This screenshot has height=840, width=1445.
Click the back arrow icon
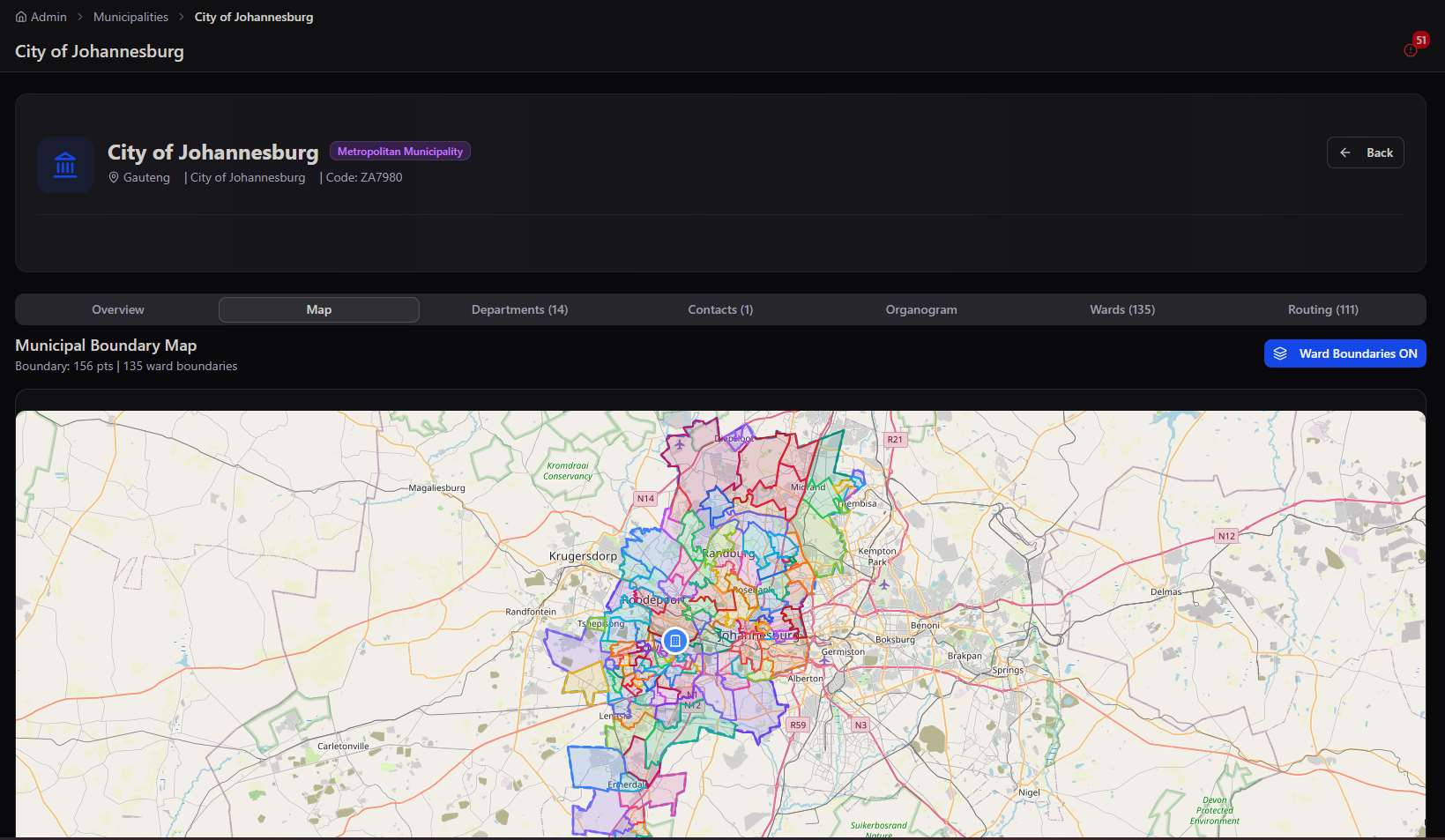1345,152
